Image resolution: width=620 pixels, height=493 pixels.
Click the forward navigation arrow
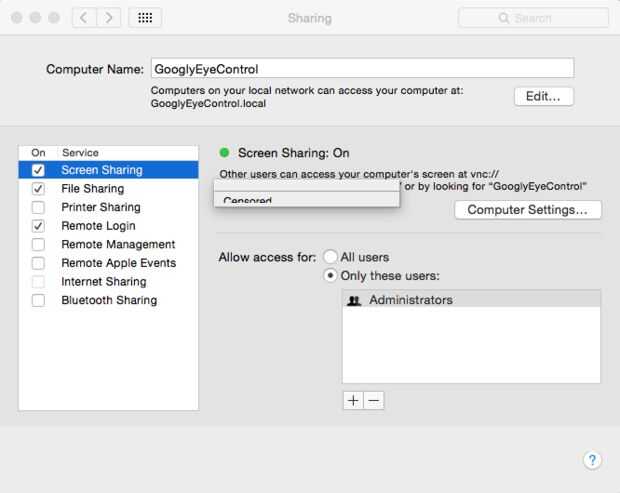[109, 18]
